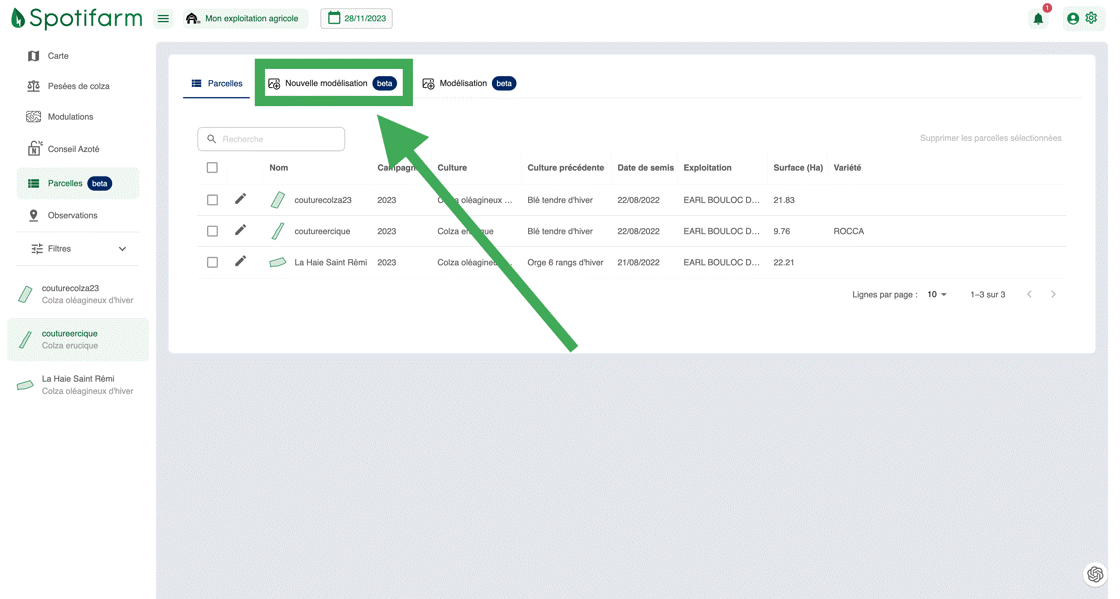Open the hamburger menu icon

[x=163, y=18]
